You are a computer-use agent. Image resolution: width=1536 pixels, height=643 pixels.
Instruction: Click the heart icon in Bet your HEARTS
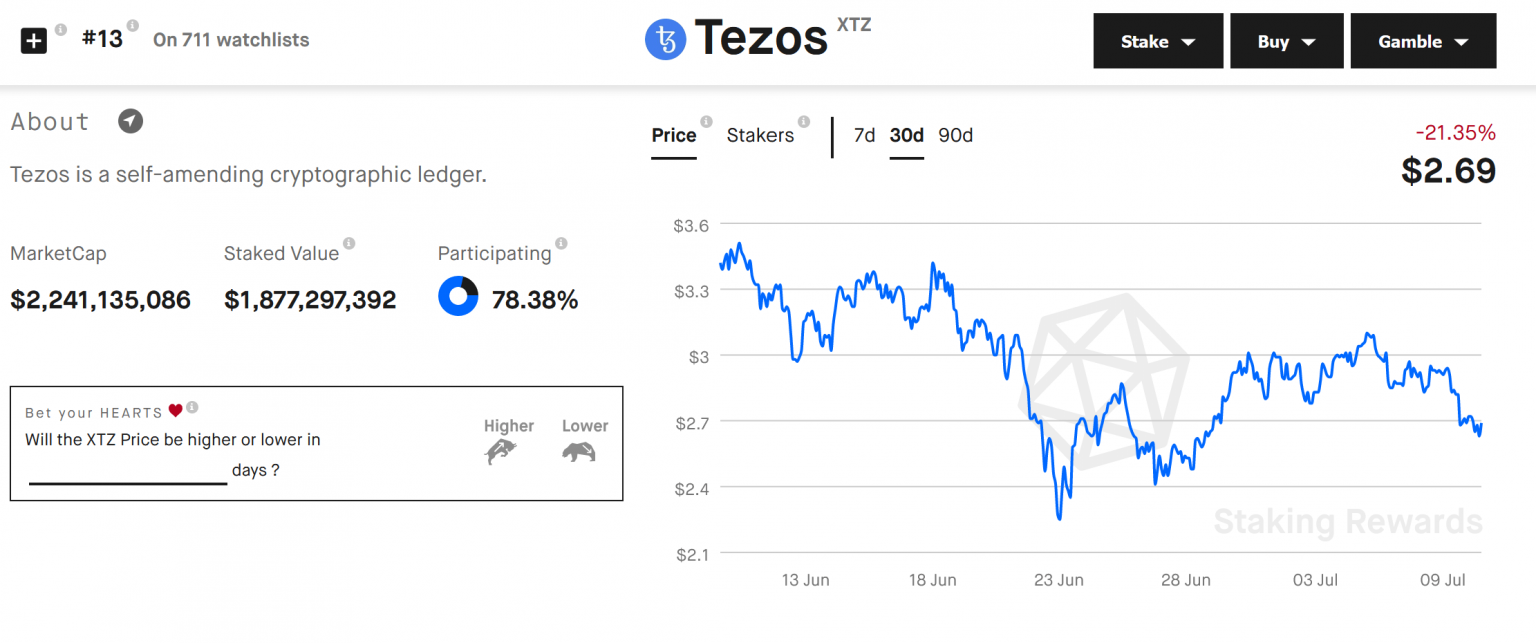coord(176,409)
